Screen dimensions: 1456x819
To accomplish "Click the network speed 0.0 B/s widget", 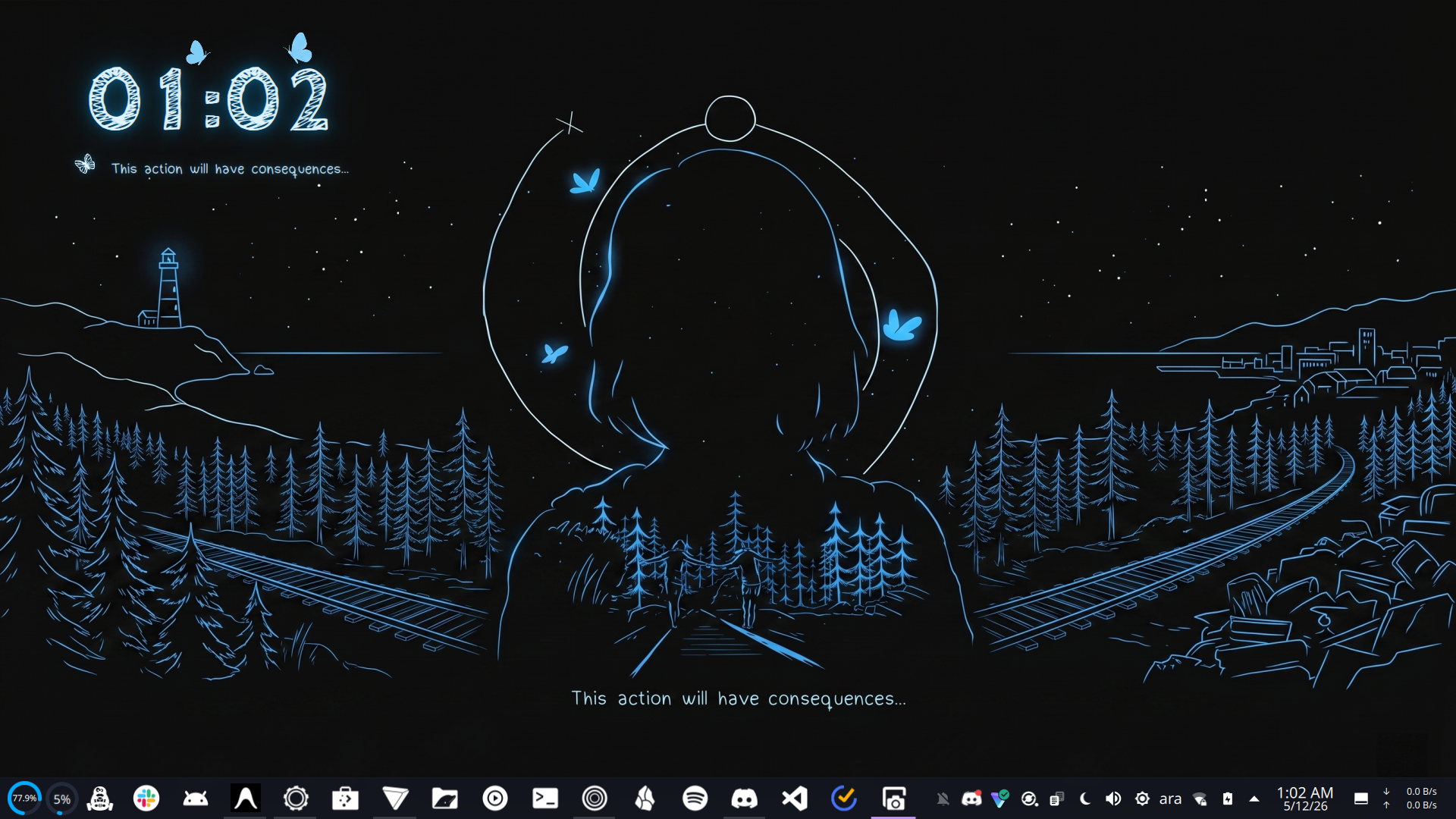I will coord(1410,799).
